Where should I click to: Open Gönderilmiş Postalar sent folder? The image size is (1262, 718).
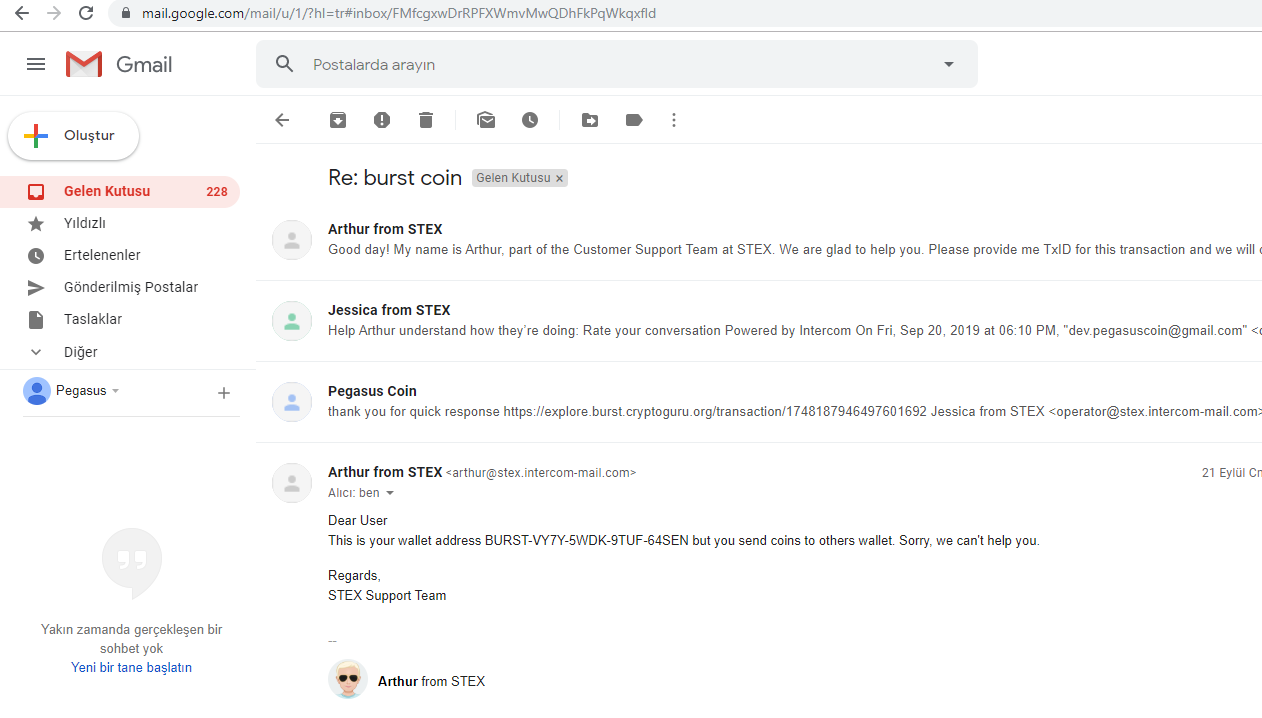120,287
